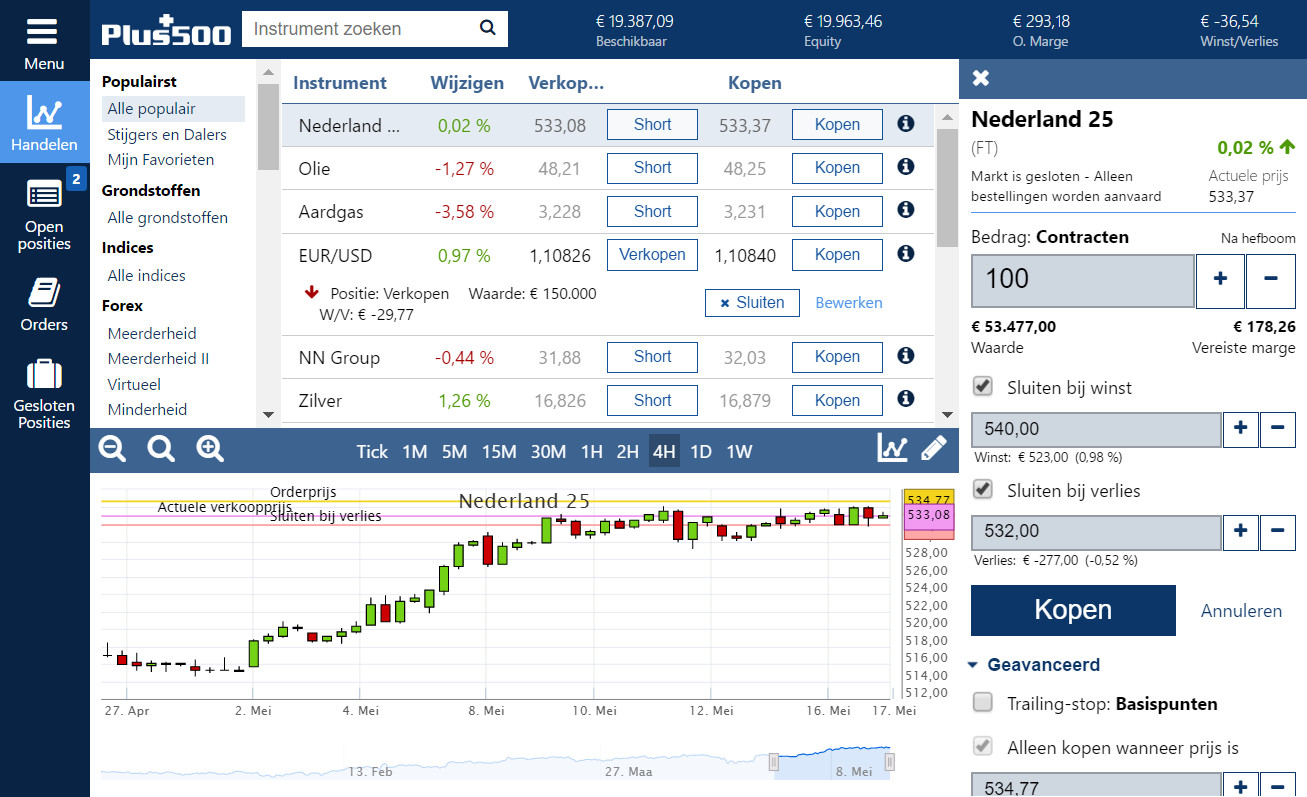1307x797 pixels.
Task: Open chart type indicator icon
Action: point(892,448)
